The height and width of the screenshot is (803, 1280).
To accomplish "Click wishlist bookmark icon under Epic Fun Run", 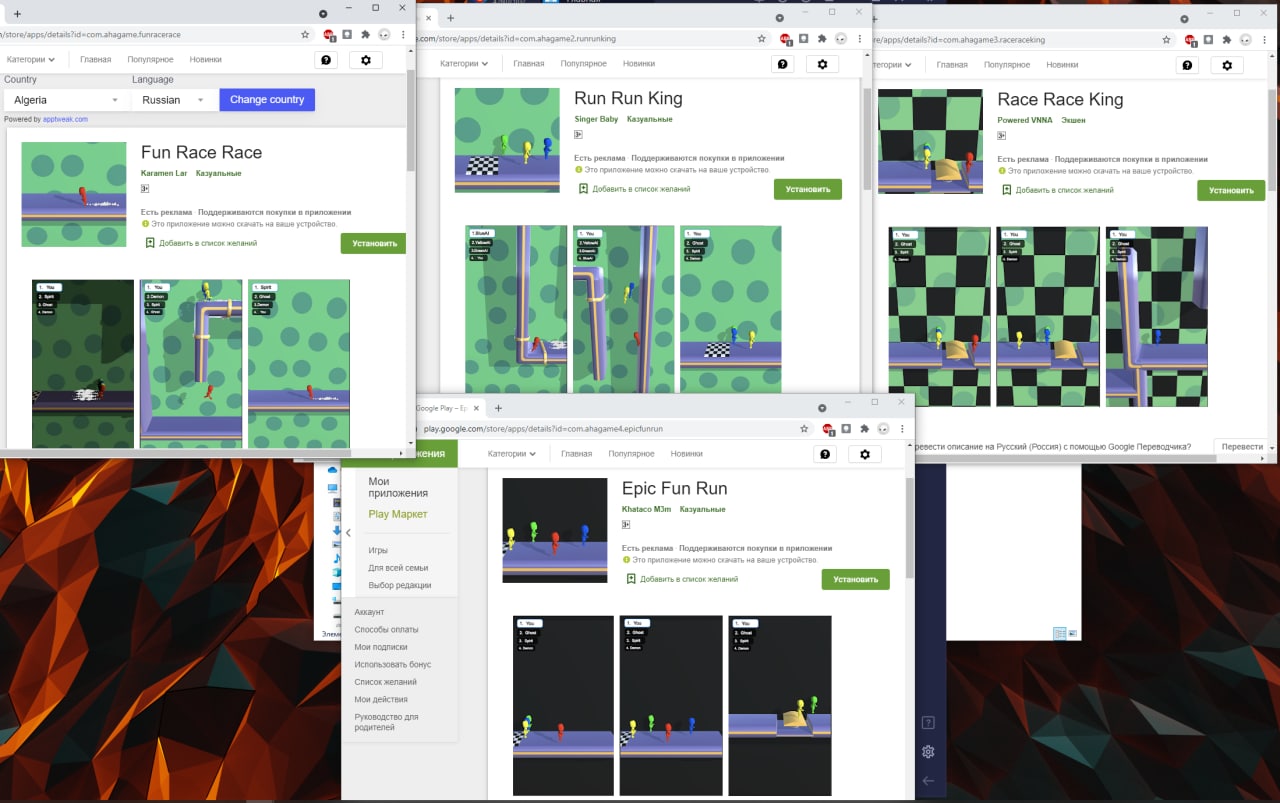I will coord(631,579).
